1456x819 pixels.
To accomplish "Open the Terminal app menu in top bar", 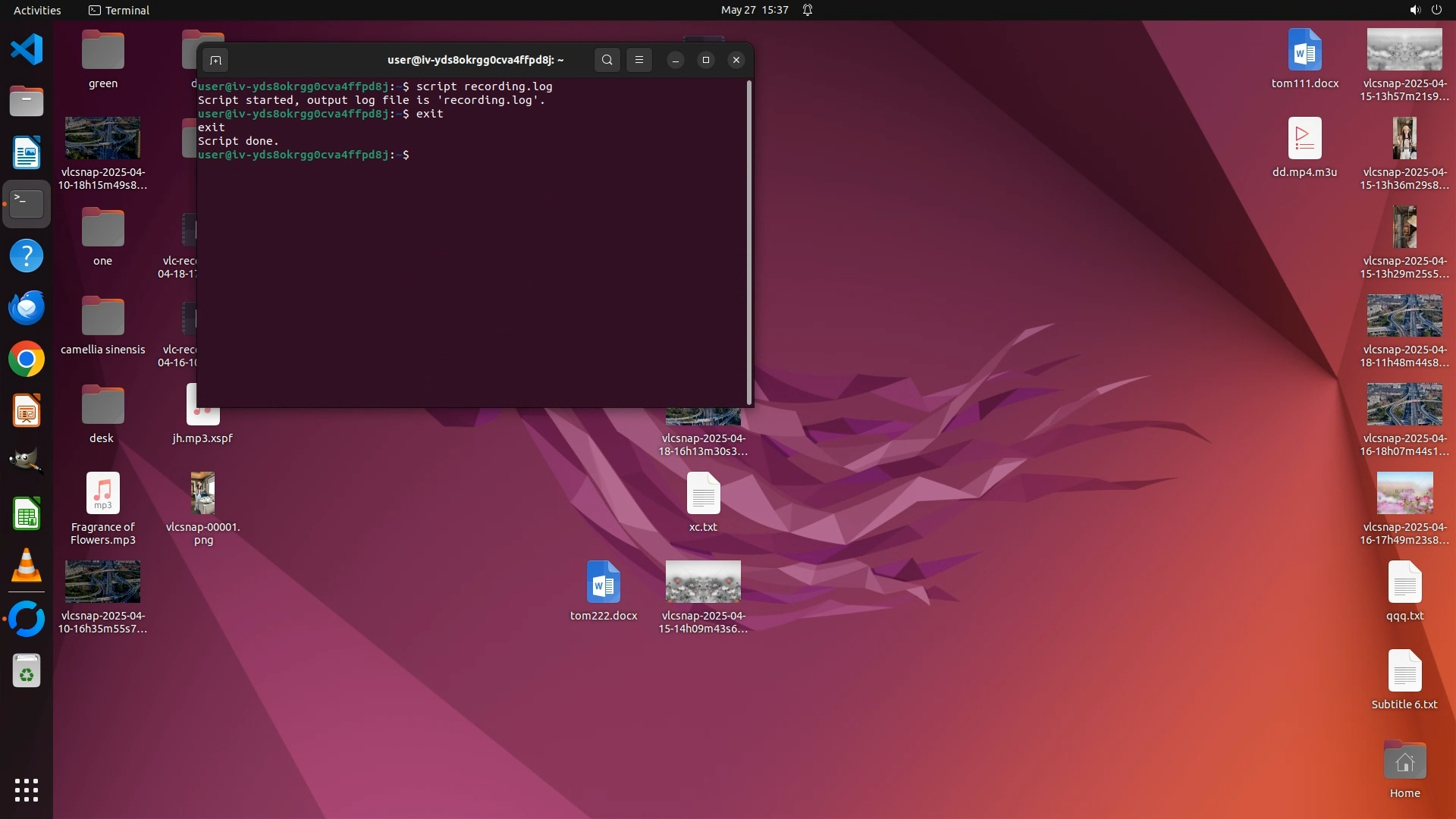I will (119, 10).
